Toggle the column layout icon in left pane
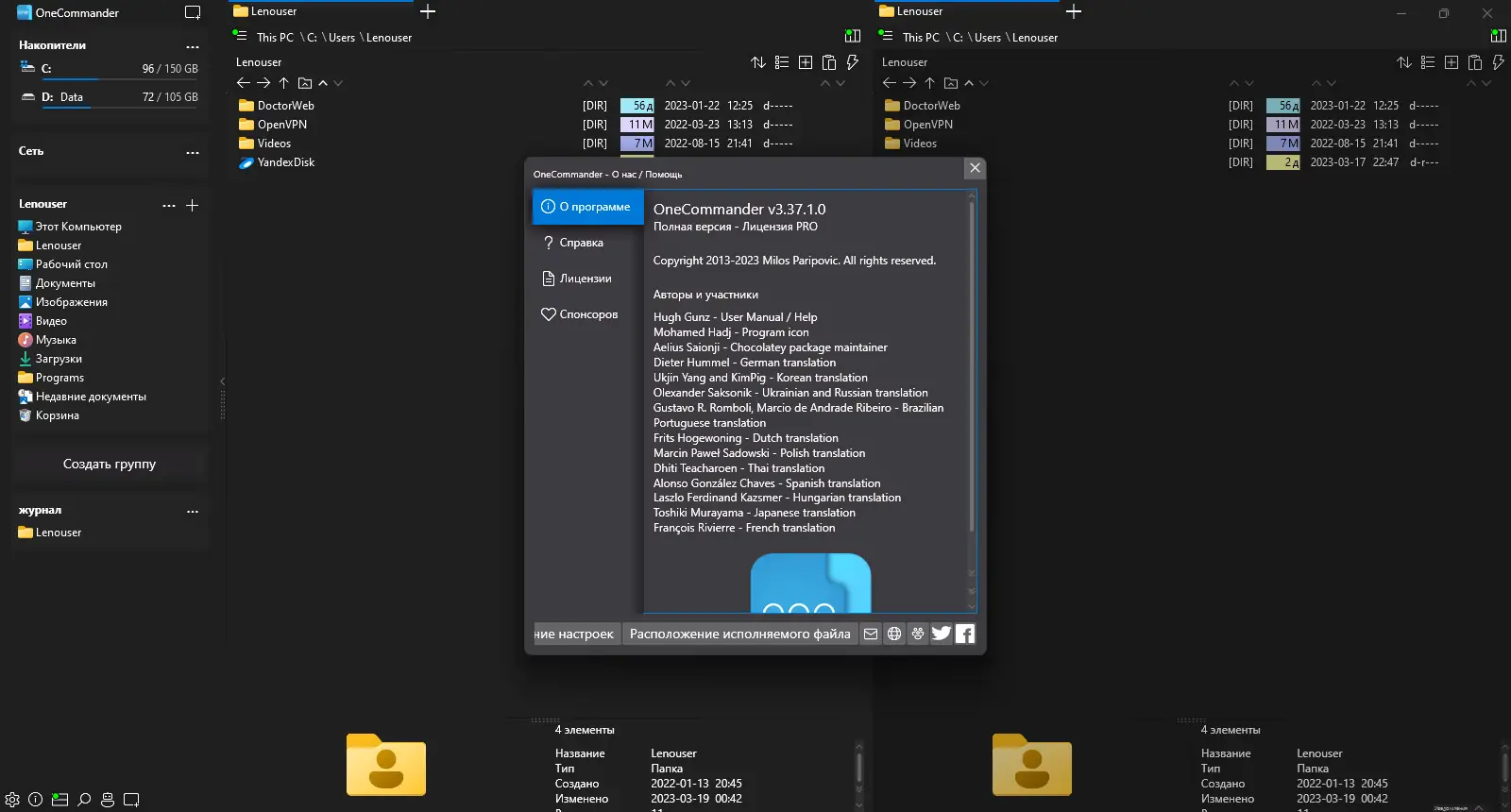1511x812 pixels. (853, 37)
